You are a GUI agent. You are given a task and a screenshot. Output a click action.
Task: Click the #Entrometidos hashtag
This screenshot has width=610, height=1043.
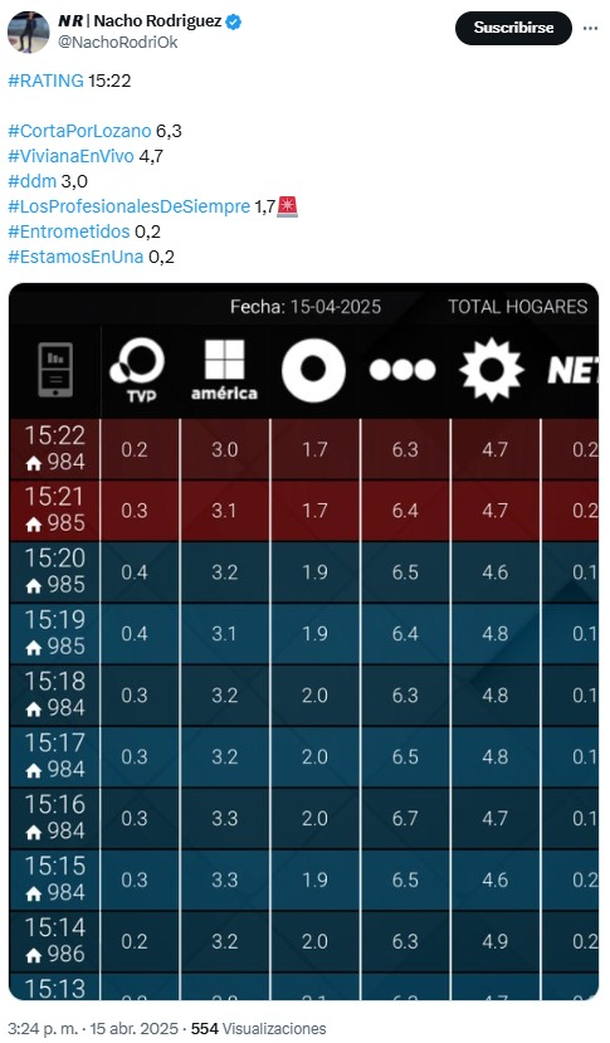(68, 231)
